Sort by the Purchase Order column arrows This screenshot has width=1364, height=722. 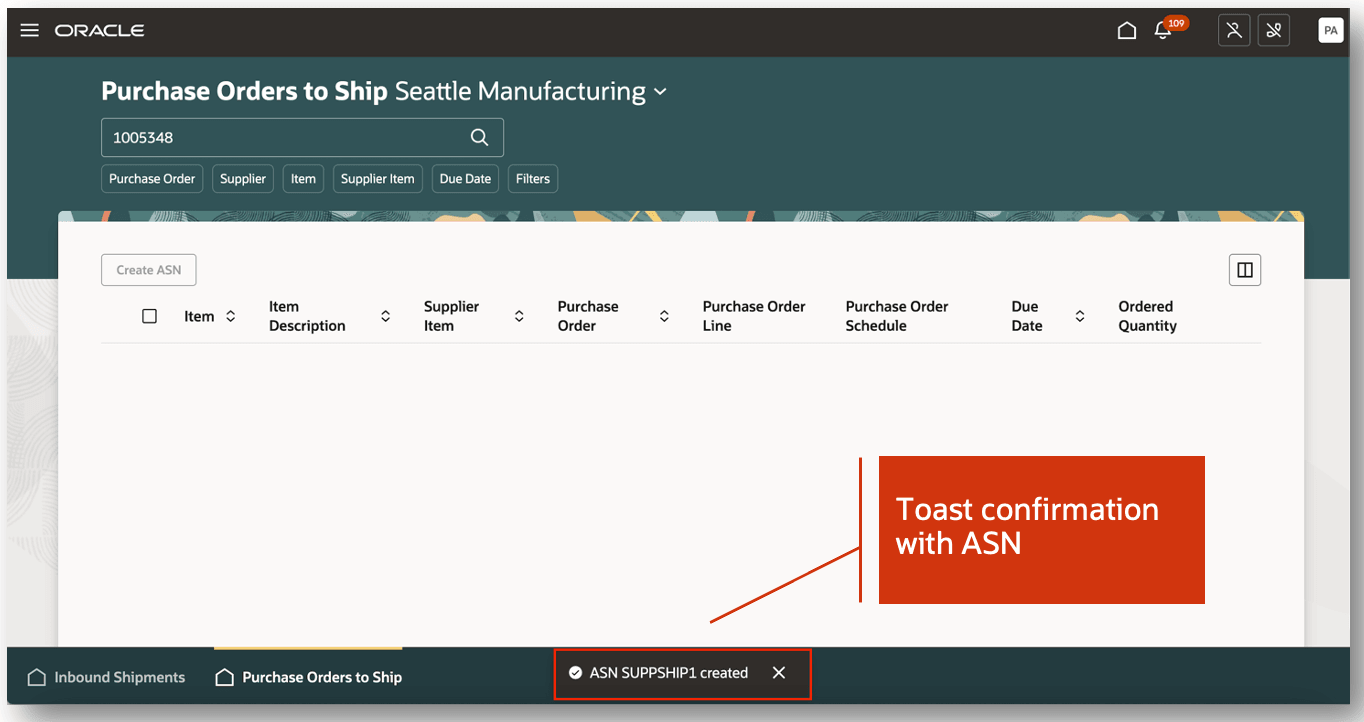point(664,316)
